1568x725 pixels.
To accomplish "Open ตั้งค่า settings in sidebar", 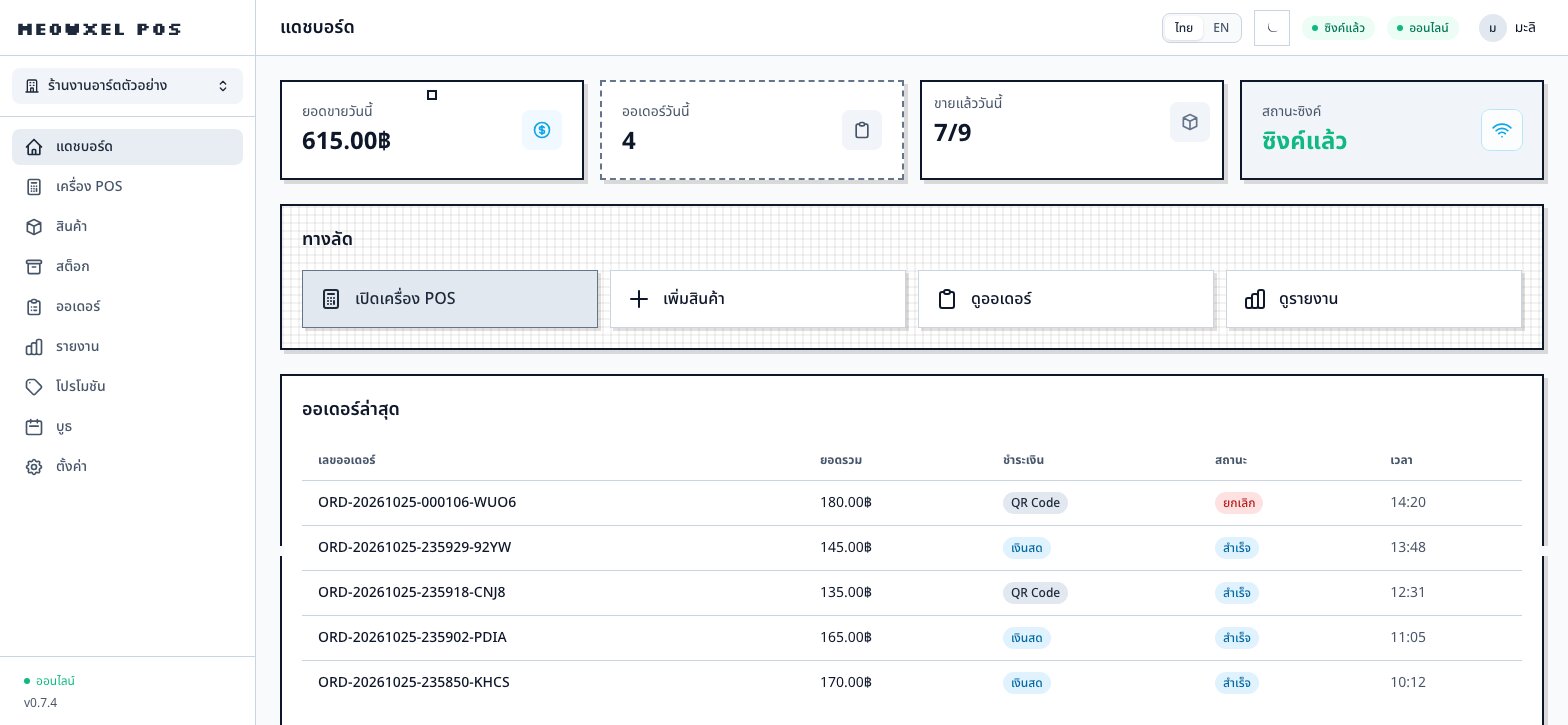I will click(x=127, y=467).
